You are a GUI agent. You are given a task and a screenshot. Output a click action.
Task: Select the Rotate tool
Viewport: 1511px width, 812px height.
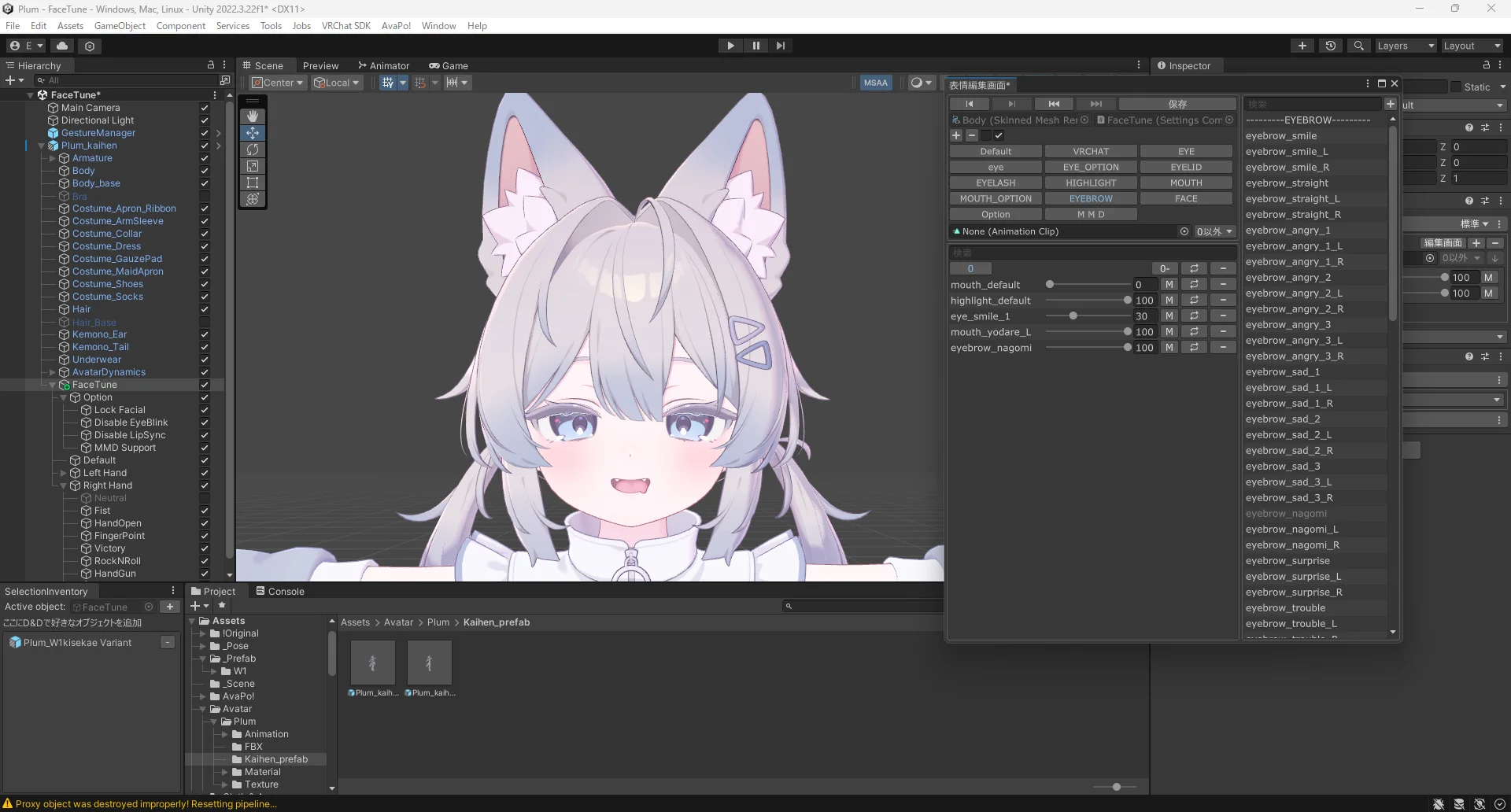point(253,149)
